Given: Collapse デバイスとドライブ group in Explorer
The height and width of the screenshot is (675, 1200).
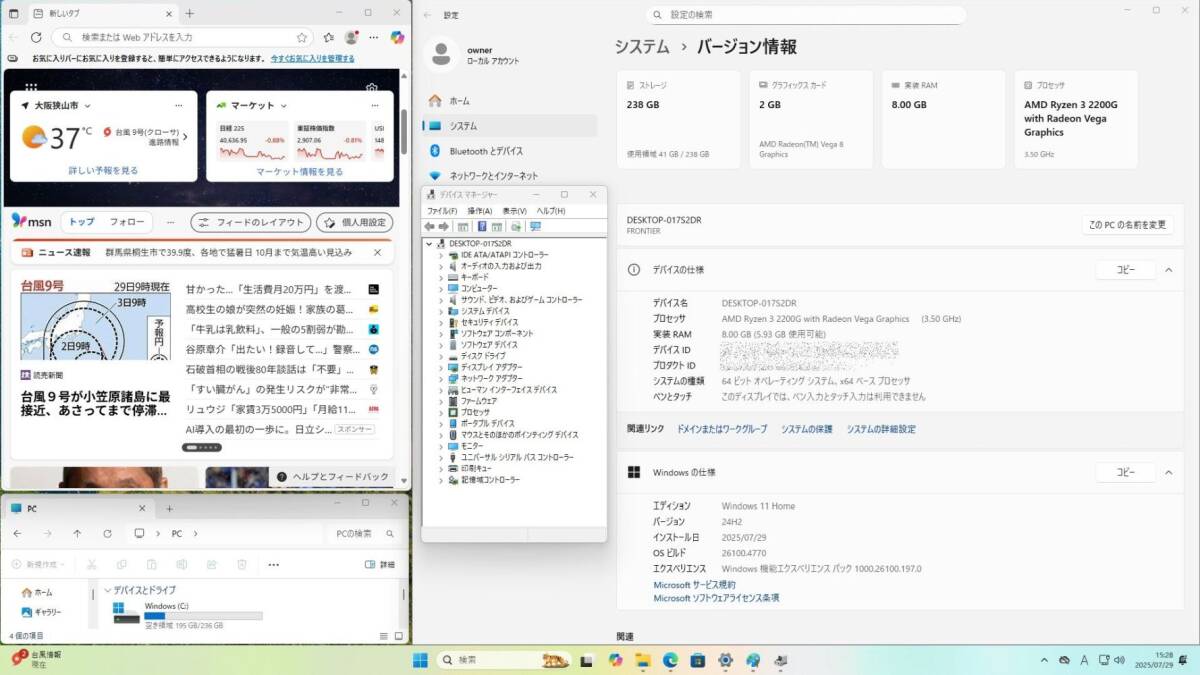Looking at the screenshot, I should 107,590.
